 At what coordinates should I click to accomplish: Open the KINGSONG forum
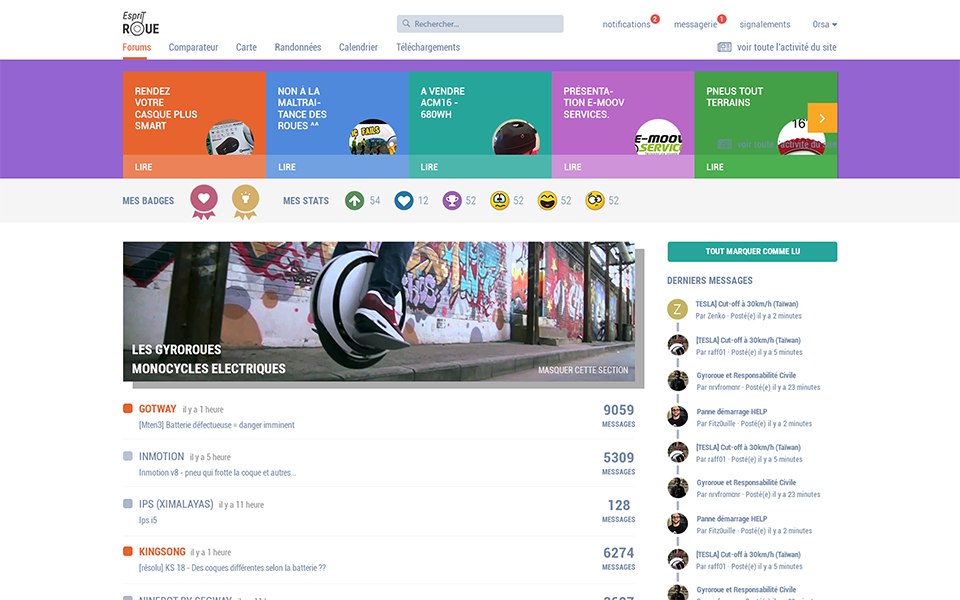[162, 552]
